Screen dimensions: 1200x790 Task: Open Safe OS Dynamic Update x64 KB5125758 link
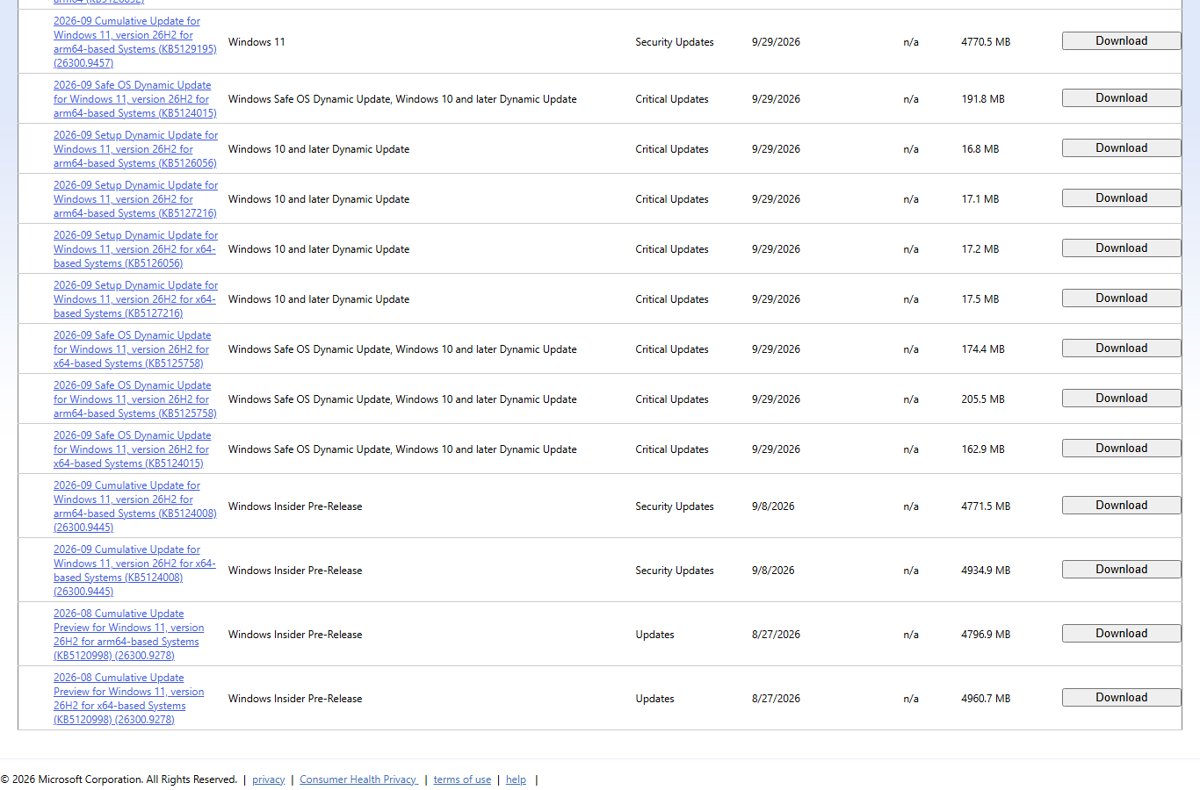click(133, 349)
